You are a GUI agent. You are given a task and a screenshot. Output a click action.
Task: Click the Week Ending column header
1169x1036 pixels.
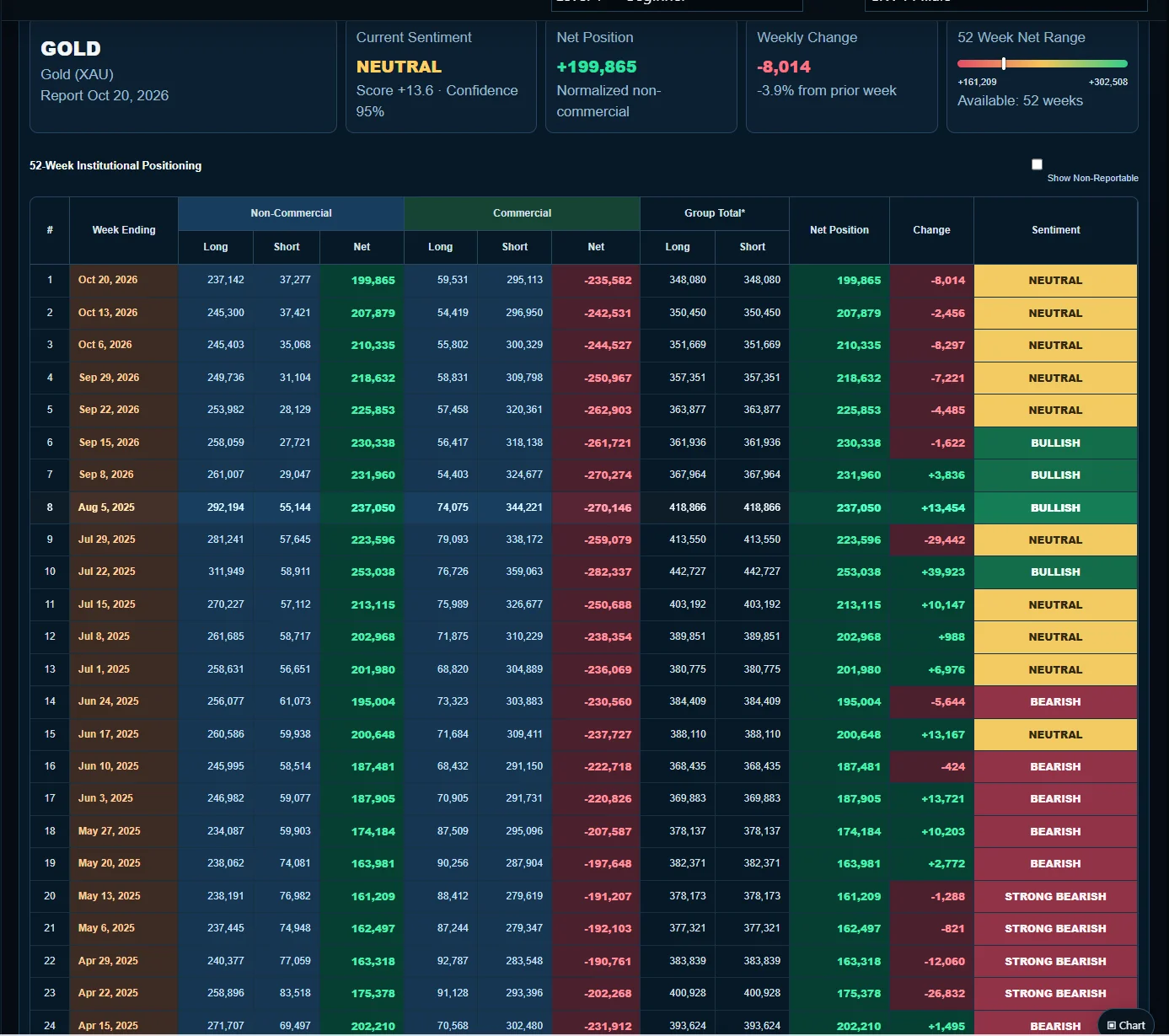(124, 230)
